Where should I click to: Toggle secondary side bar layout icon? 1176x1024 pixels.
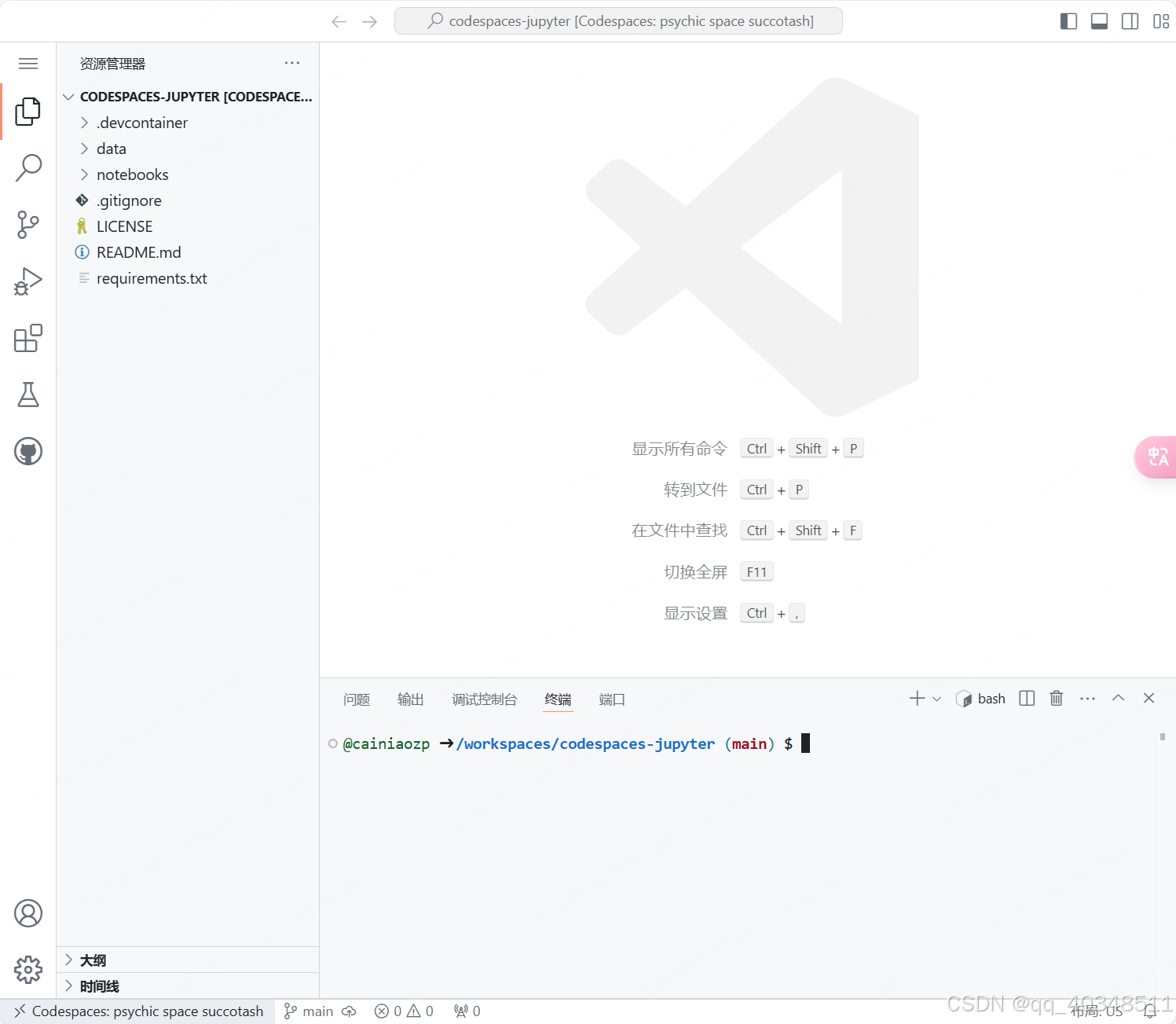pyautogui.click(x=1130, y=21)
